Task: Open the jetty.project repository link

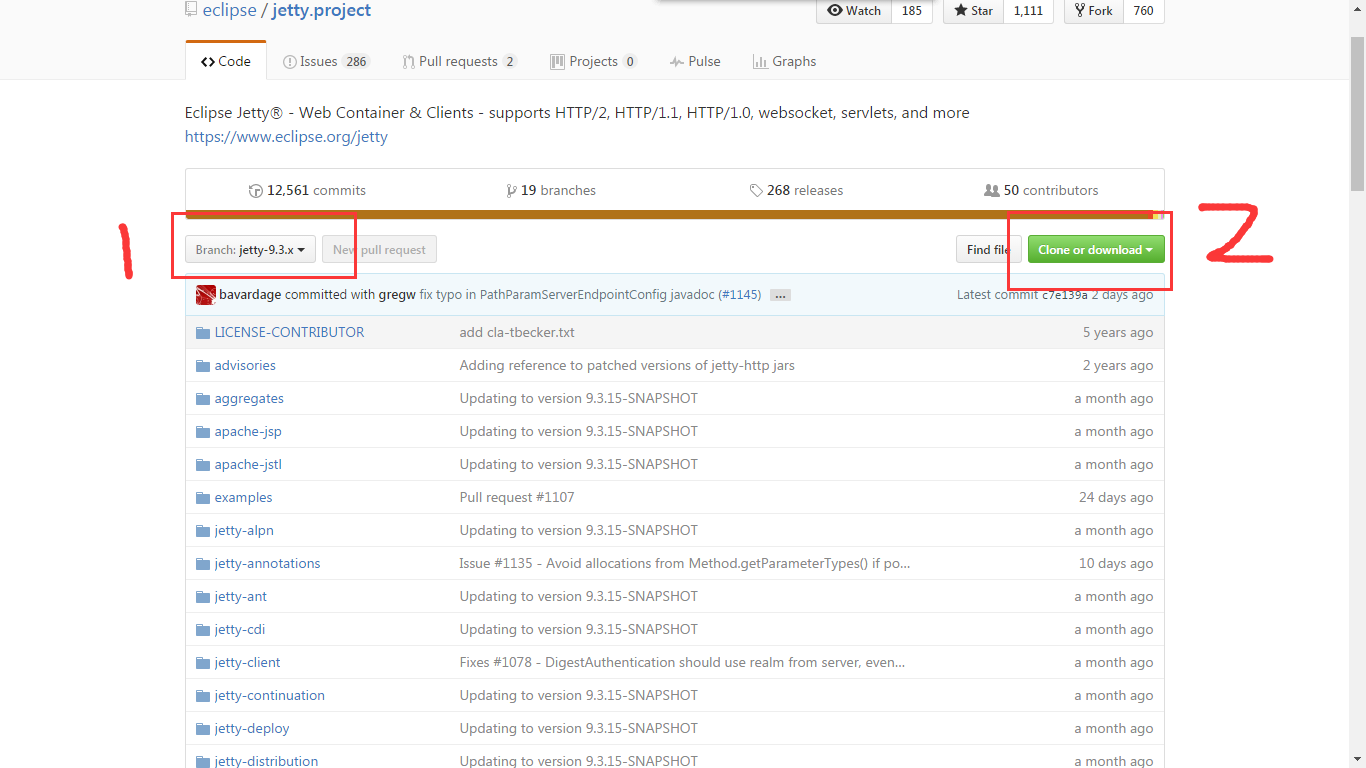Action: (321, 10)
